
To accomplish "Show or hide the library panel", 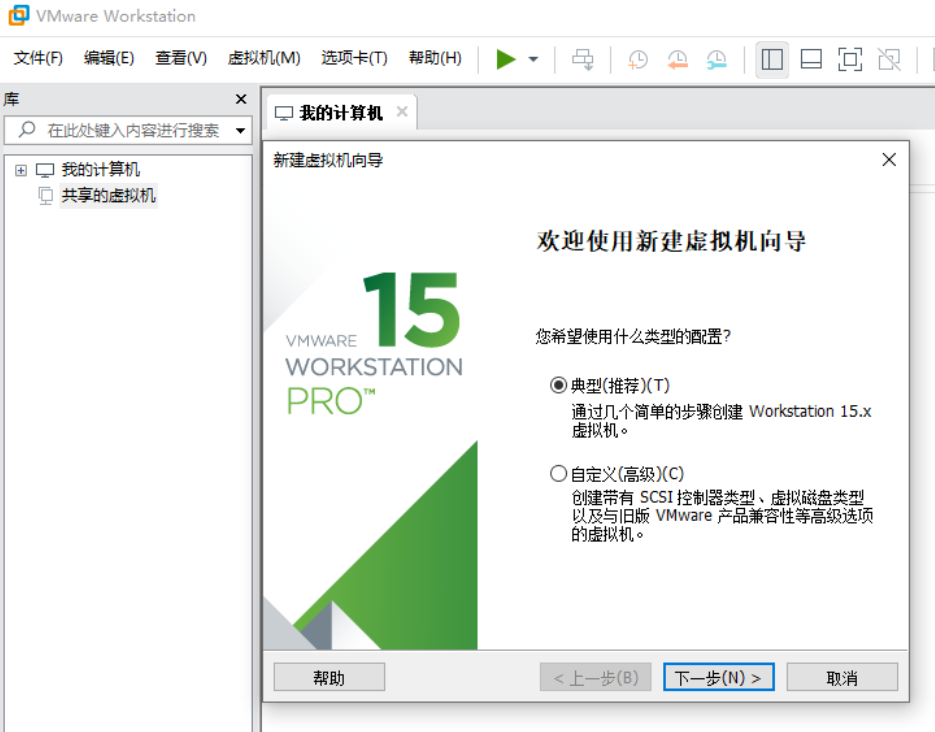I will tap(772, 59).
